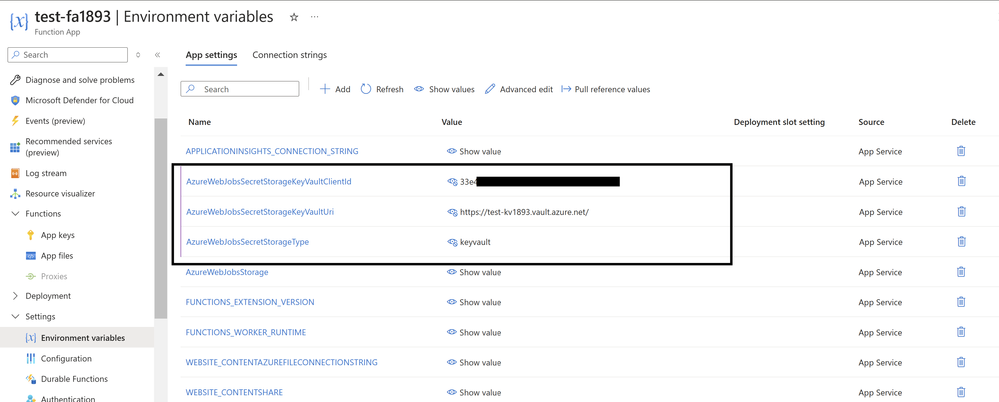
Task: Show value for WEBSITE_CONTENTAZUREFILECONNECTIONSTRING
Action: (x=474, y=362)
